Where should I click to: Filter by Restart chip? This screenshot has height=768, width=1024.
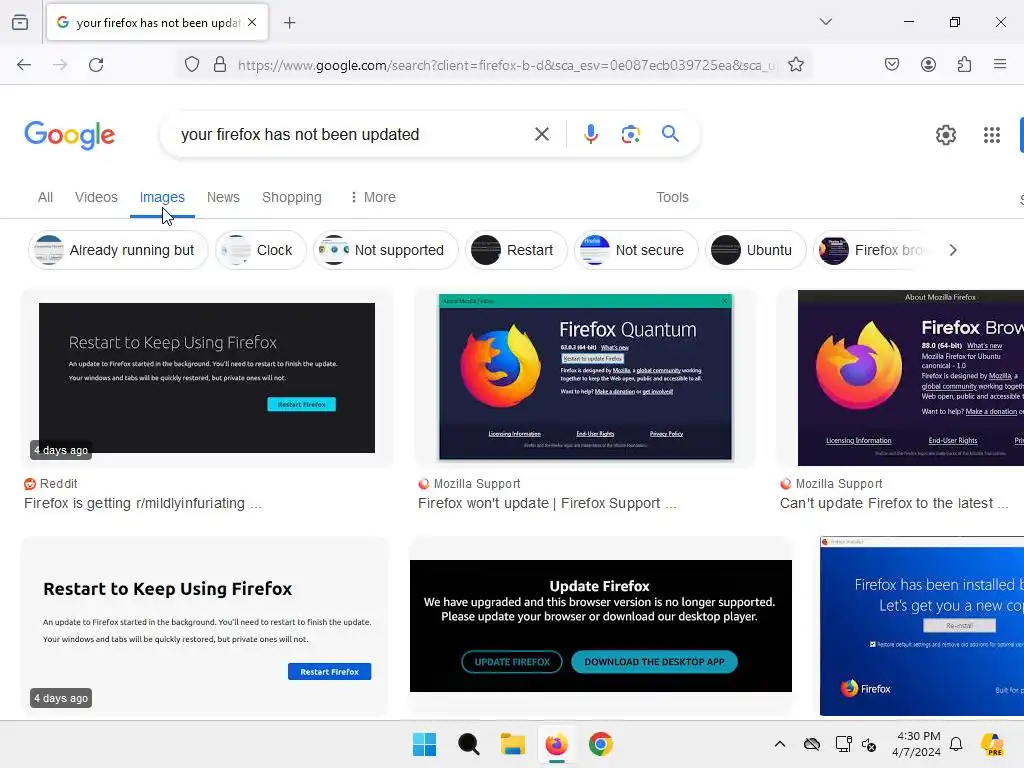pos(516,250)
